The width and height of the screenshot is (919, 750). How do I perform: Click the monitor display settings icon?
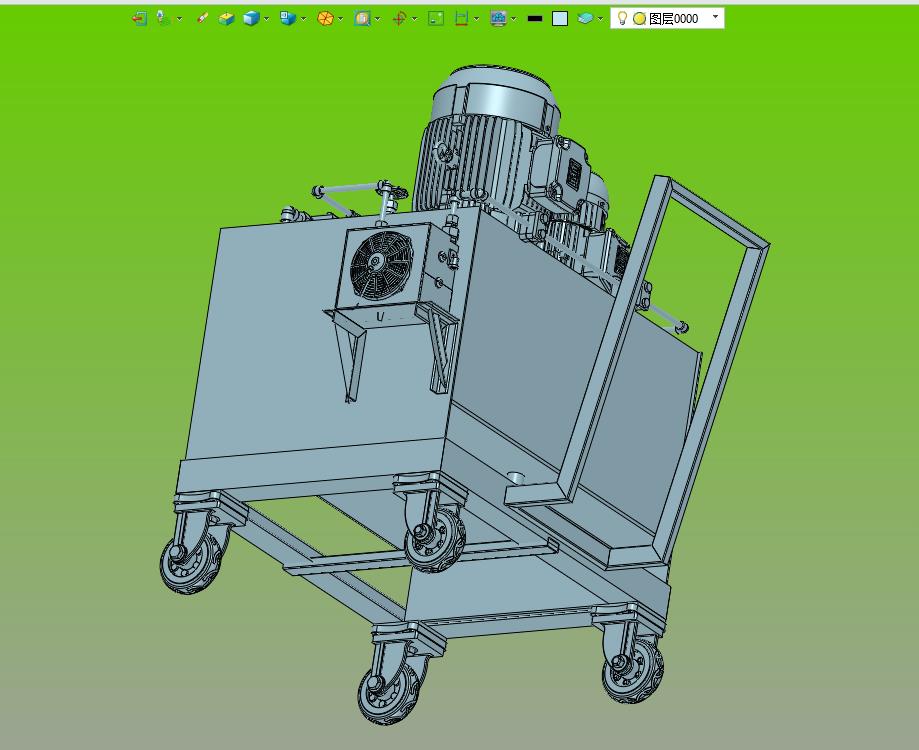pyautogui.click(x=498, y=19)
